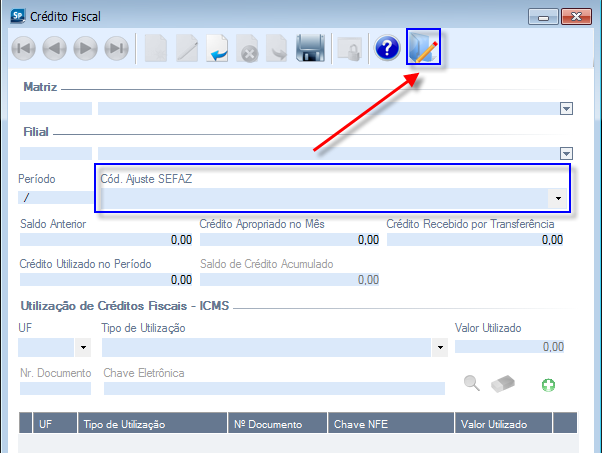602x453 pixels.
Task: Click Saldo de Crédito Acumulado field
Action: coord(289,279)
